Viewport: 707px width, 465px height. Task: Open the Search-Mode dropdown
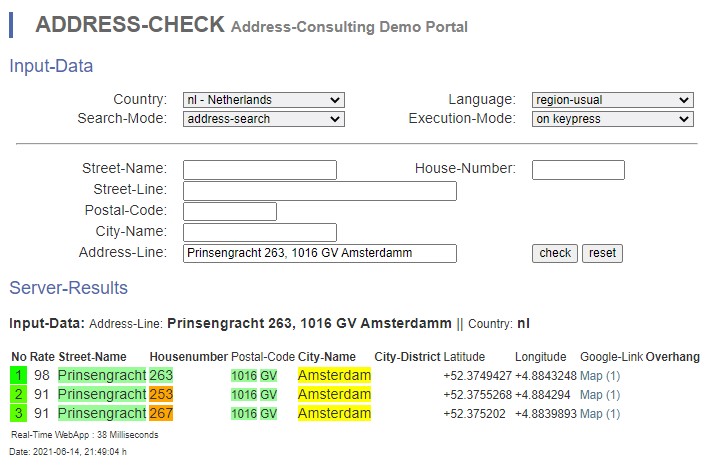264,119
